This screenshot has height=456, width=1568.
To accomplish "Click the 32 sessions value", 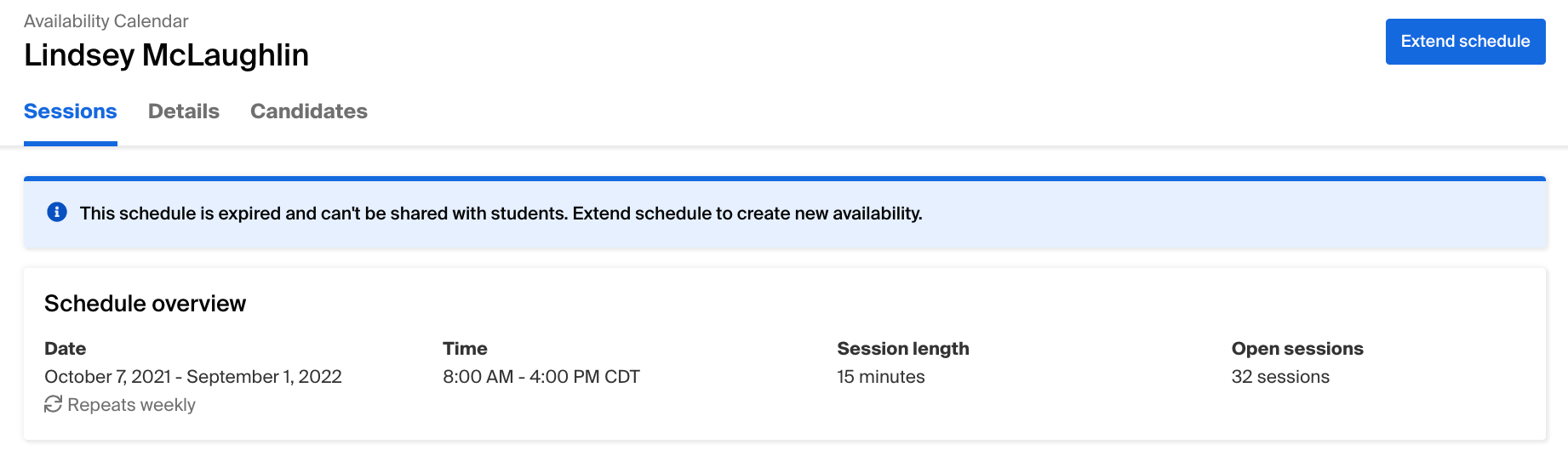I will coord(1280,377).
